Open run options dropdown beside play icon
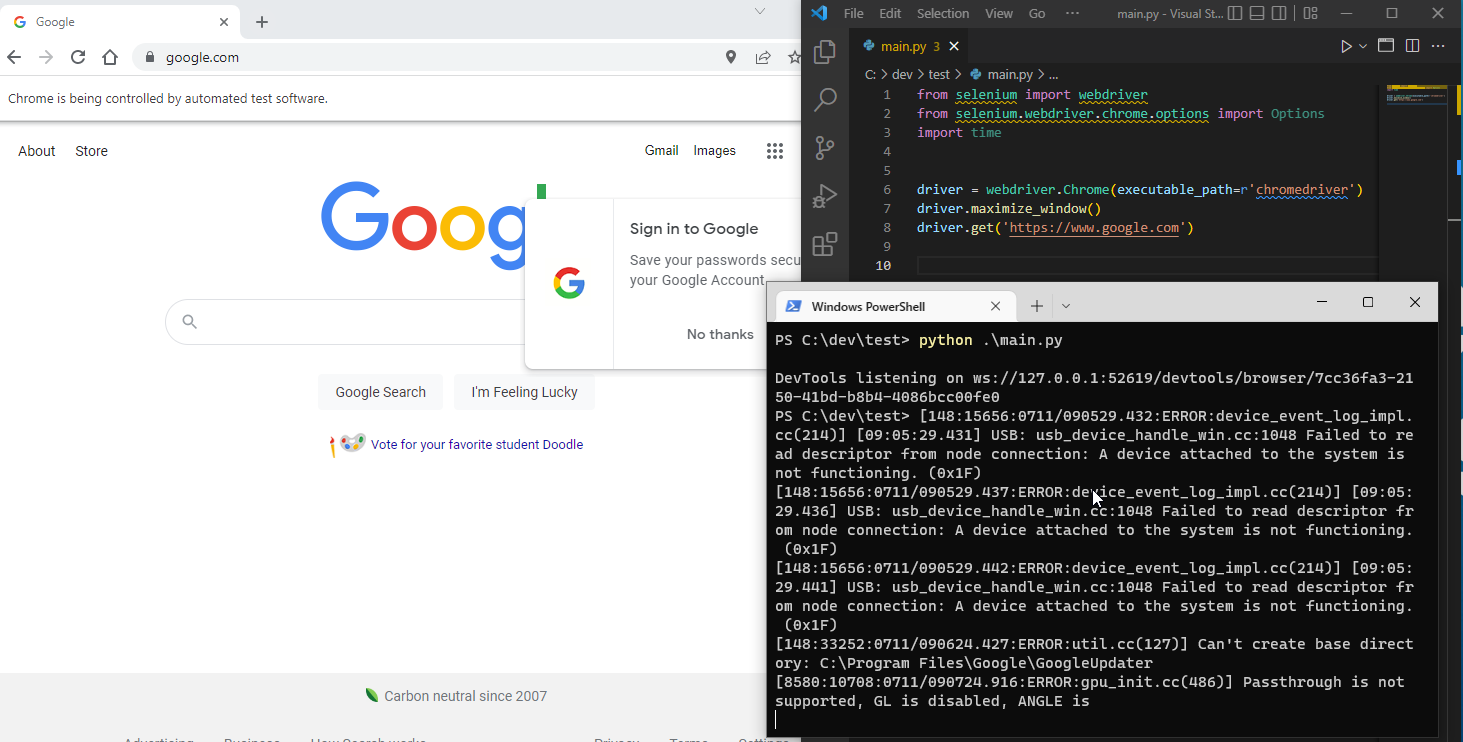 point(1364,46)
